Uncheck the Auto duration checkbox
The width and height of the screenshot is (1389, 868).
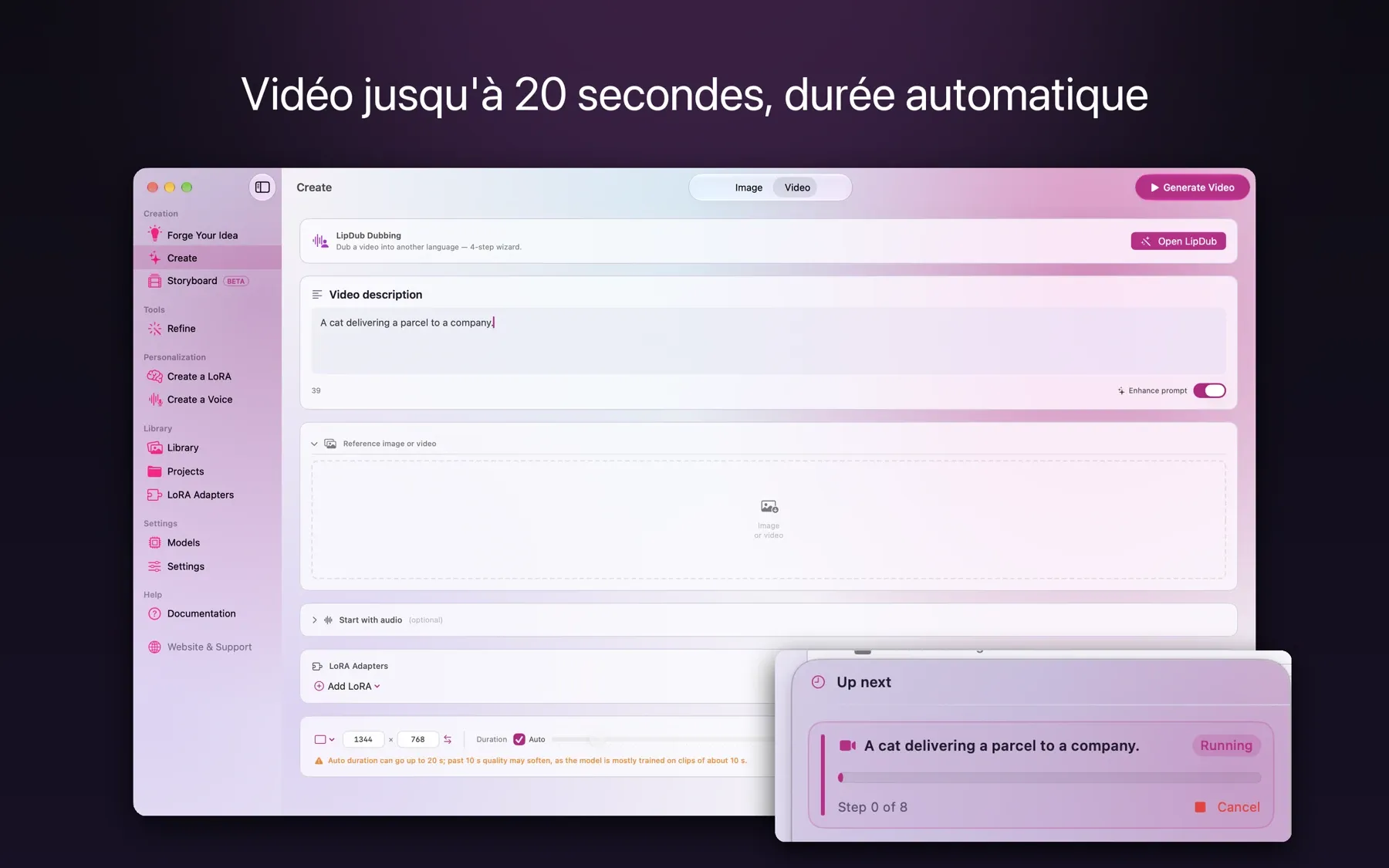click(x=519, y=739)
